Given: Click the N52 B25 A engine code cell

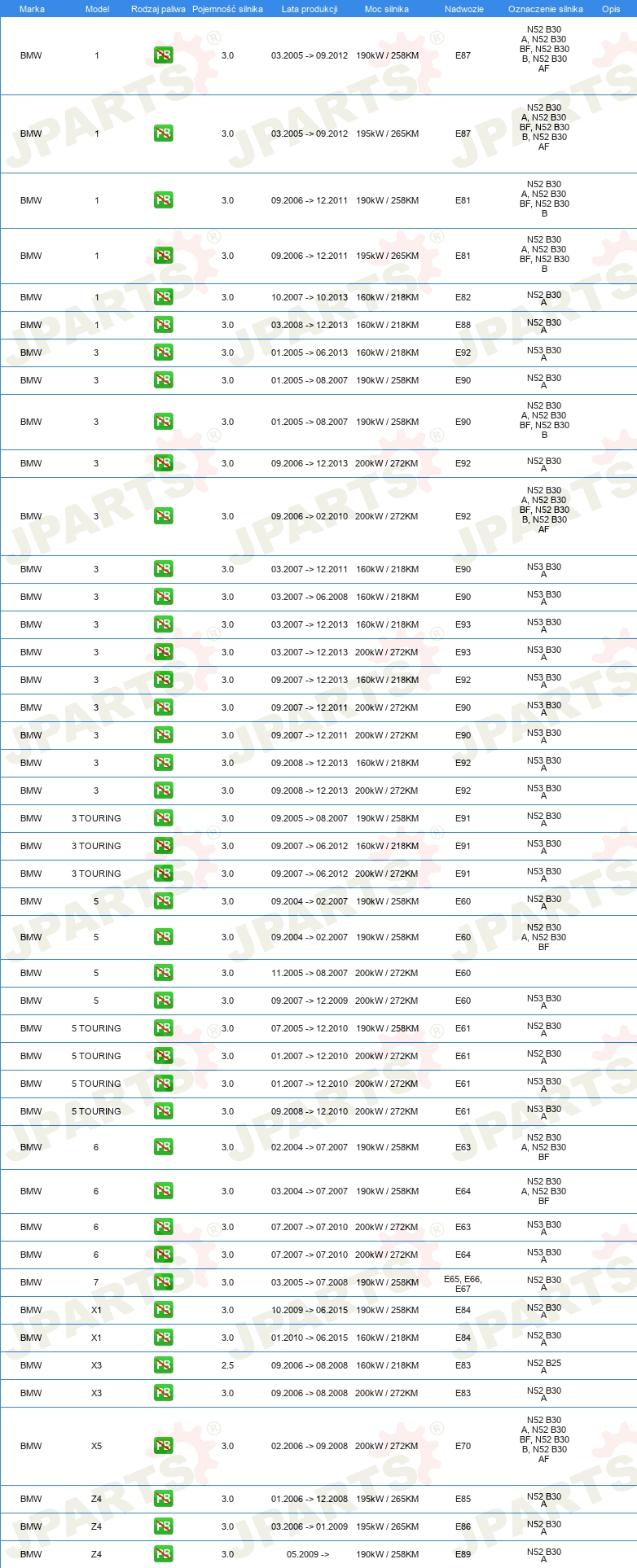Looking at the screenshot, I should click(544, 1366).
